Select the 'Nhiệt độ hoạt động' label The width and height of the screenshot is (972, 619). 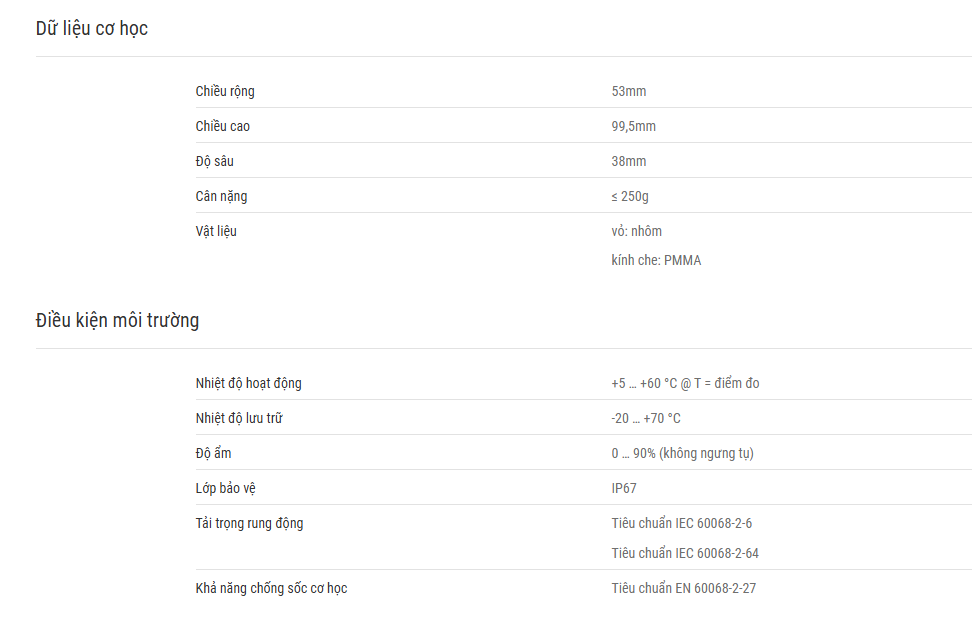tap(249, 384)
